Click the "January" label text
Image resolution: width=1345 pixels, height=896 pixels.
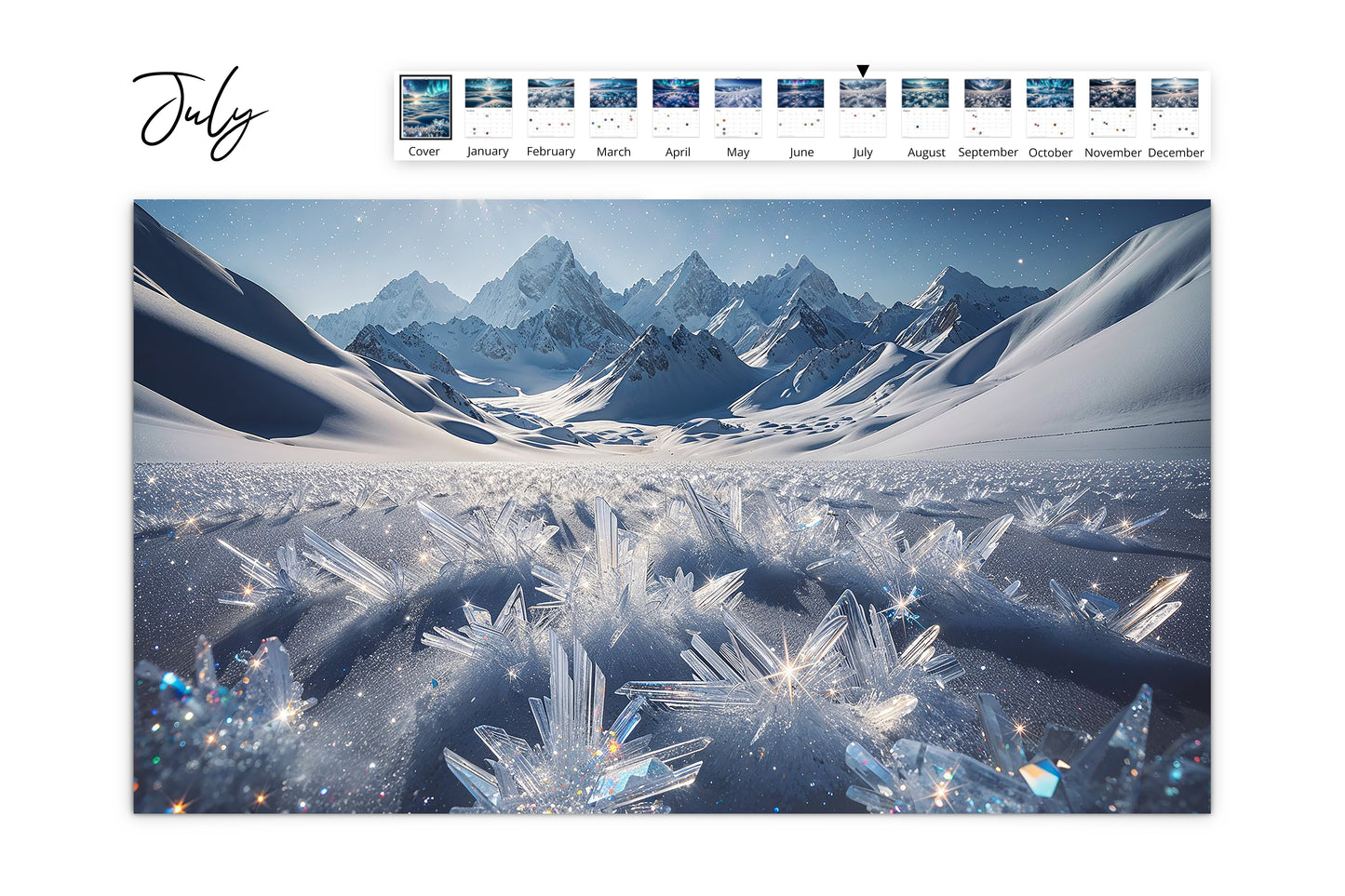(x=488, y=152)
